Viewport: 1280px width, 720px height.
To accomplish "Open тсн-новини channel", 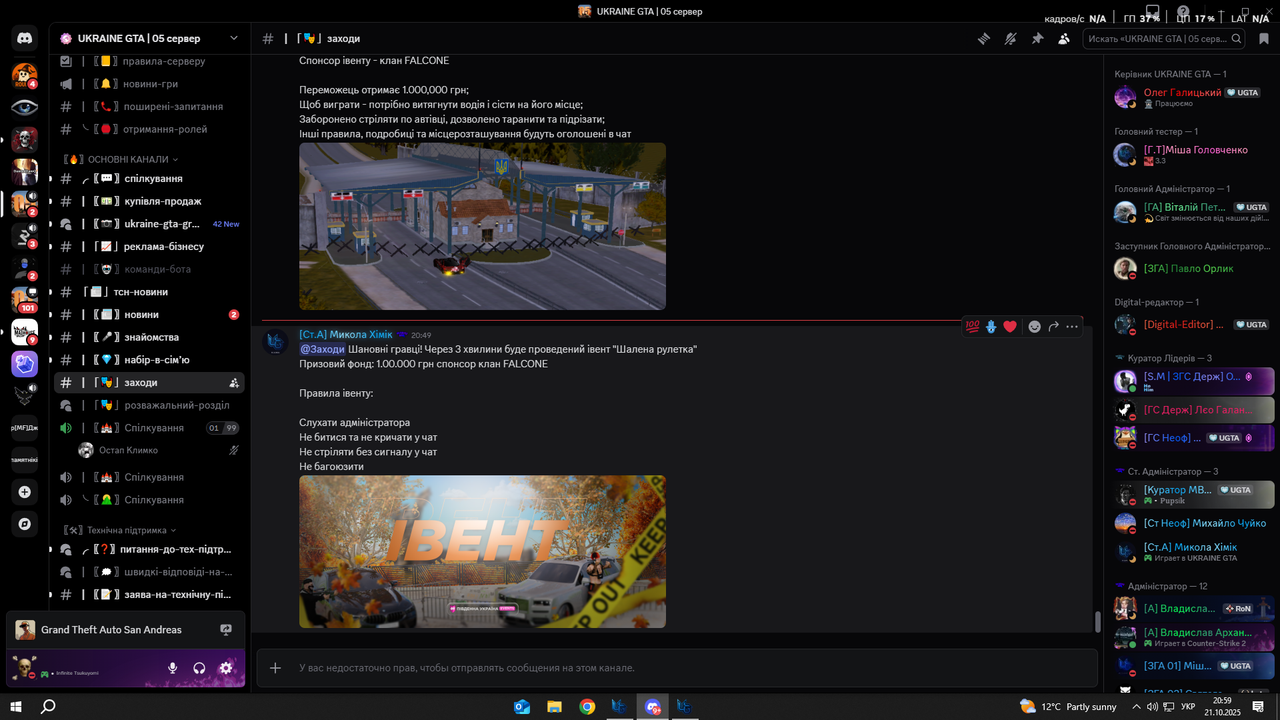I will pyautogui.click(x=149, y=292).
